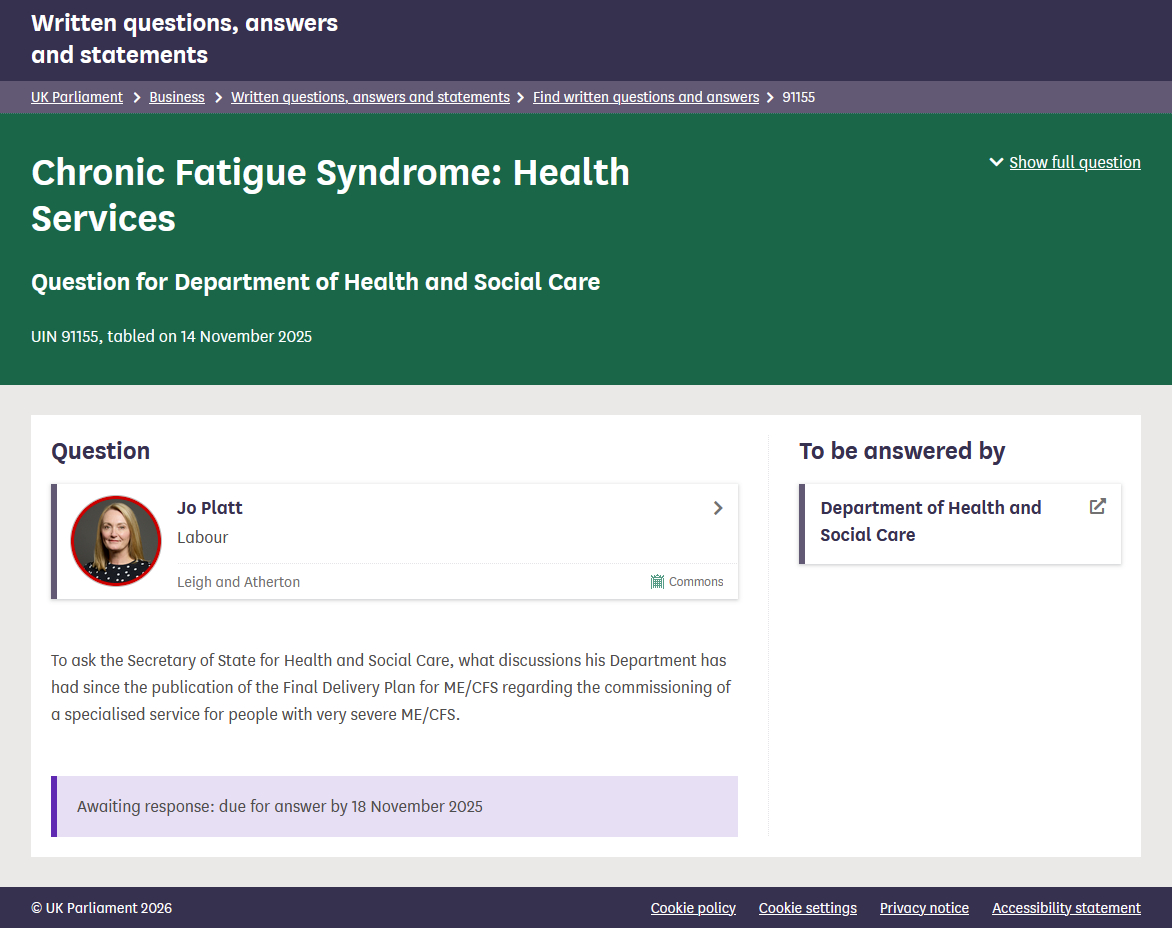Click the external link icon for Department
This screenshot has height=928, width=1172.
[x=1097, y=506]
